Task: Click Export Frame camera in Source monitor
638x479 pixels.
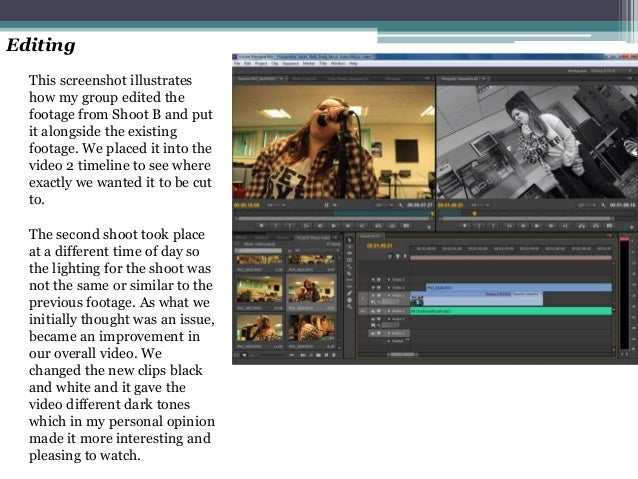Action: (406, 225)
